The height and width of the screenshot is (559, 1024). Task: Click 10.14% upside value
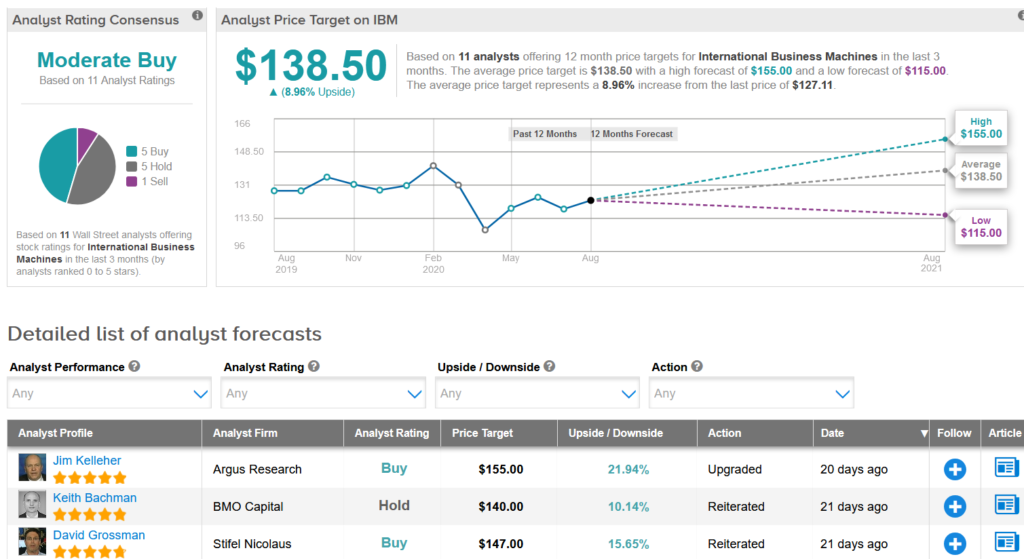tap(628, 507)
